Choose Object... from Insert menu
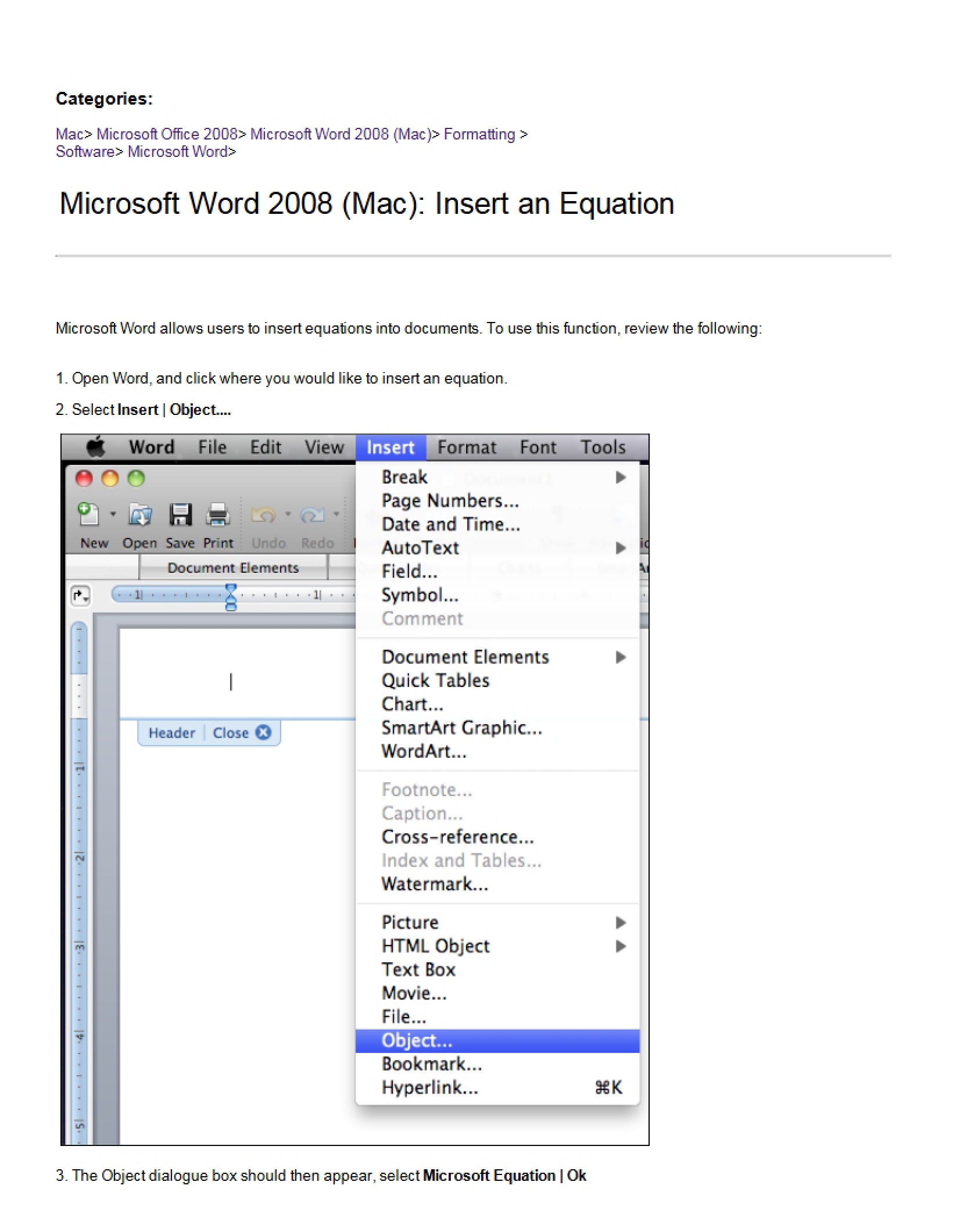The image size is (953, 1232). (497, 1041)
